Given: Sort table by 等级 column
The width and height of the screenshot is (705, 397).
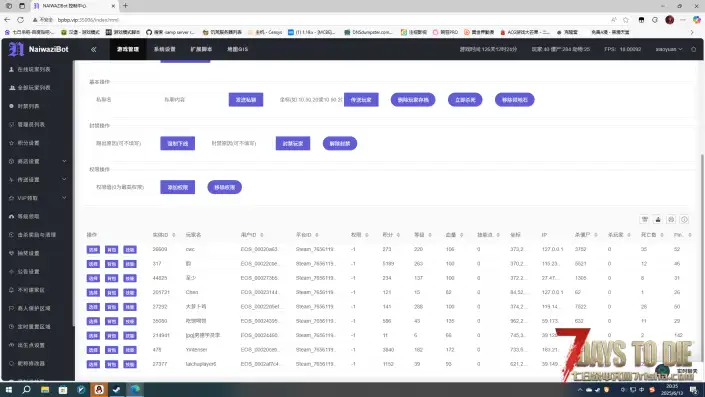Looking at the screenshot, I should click(430, 235).
